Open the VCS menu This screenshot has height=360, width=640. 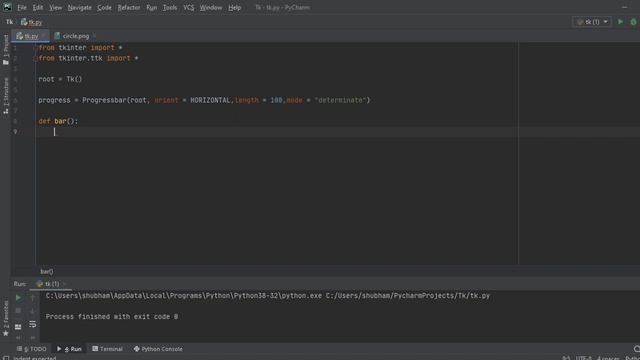(189, 7)
